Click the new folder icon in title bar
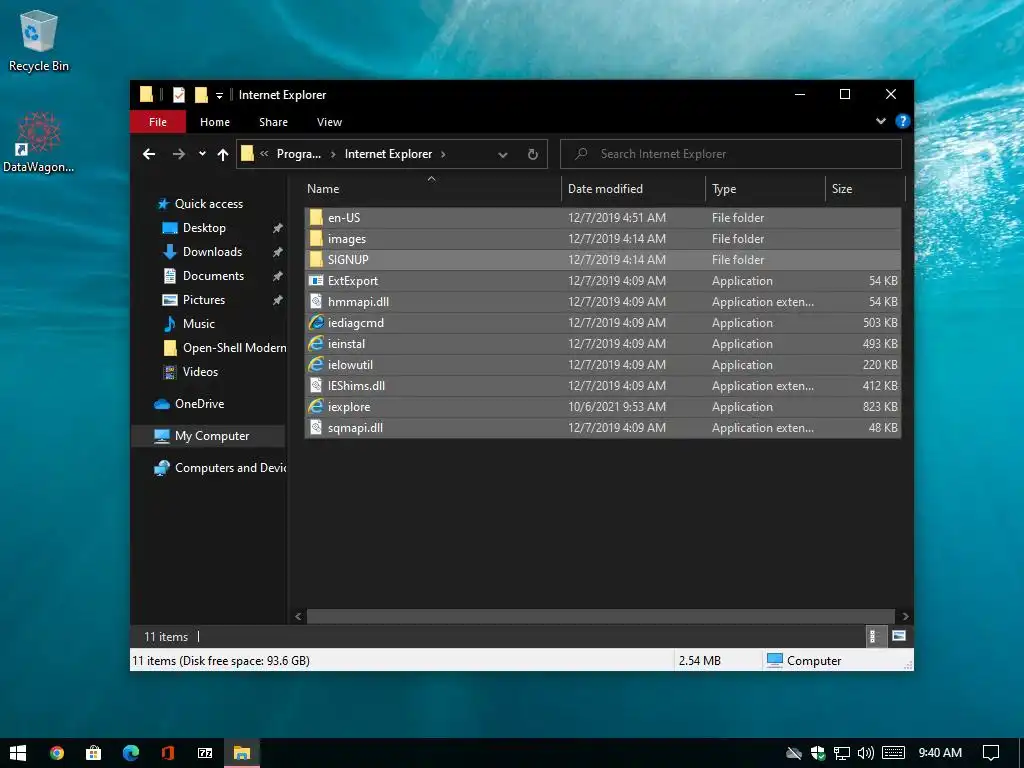1024x768 pixels. click(x=201, y=95)
